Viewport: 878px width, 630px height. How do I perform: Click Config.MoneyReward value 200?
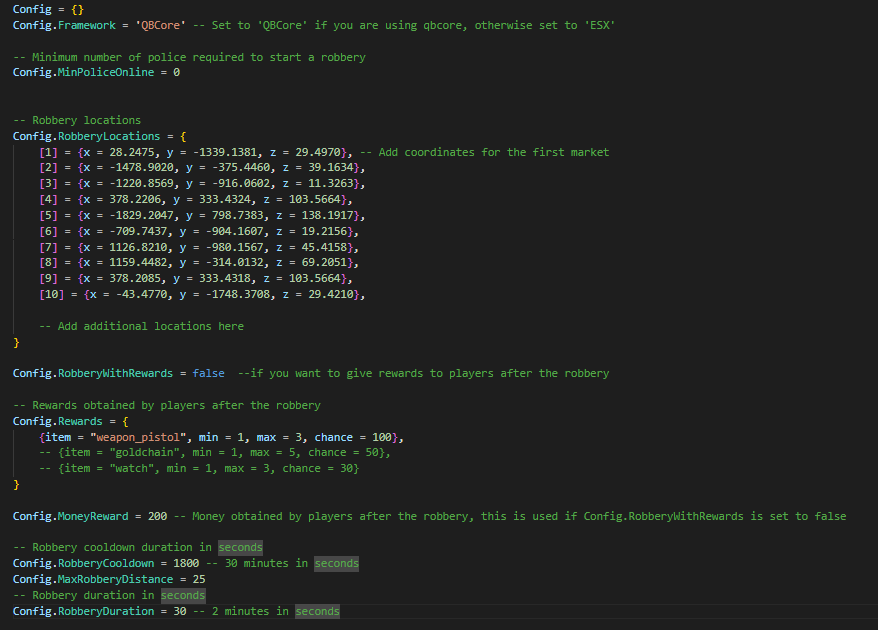pos(157,516)
